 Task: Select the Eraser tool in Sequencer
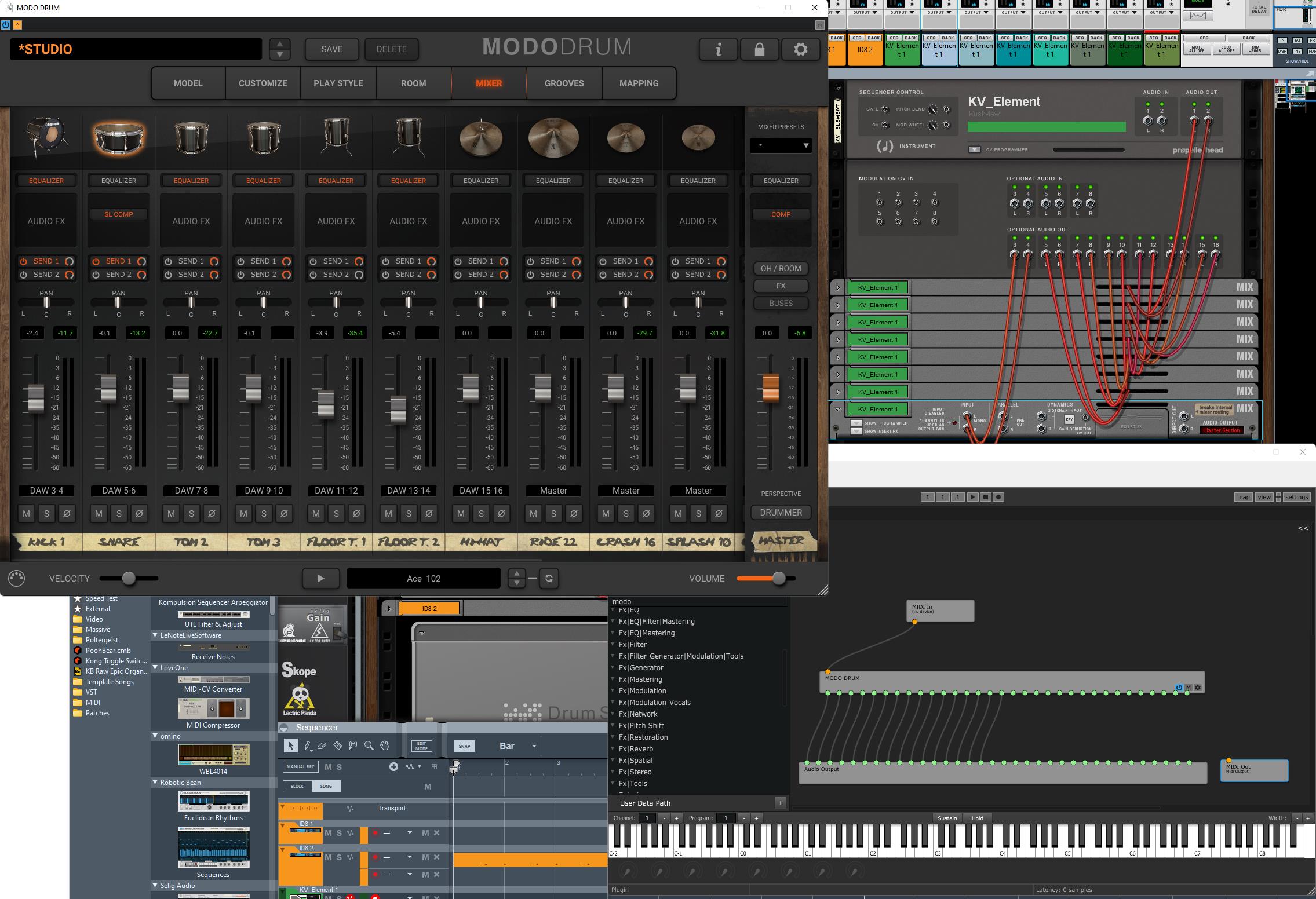(x=322, y=746)
